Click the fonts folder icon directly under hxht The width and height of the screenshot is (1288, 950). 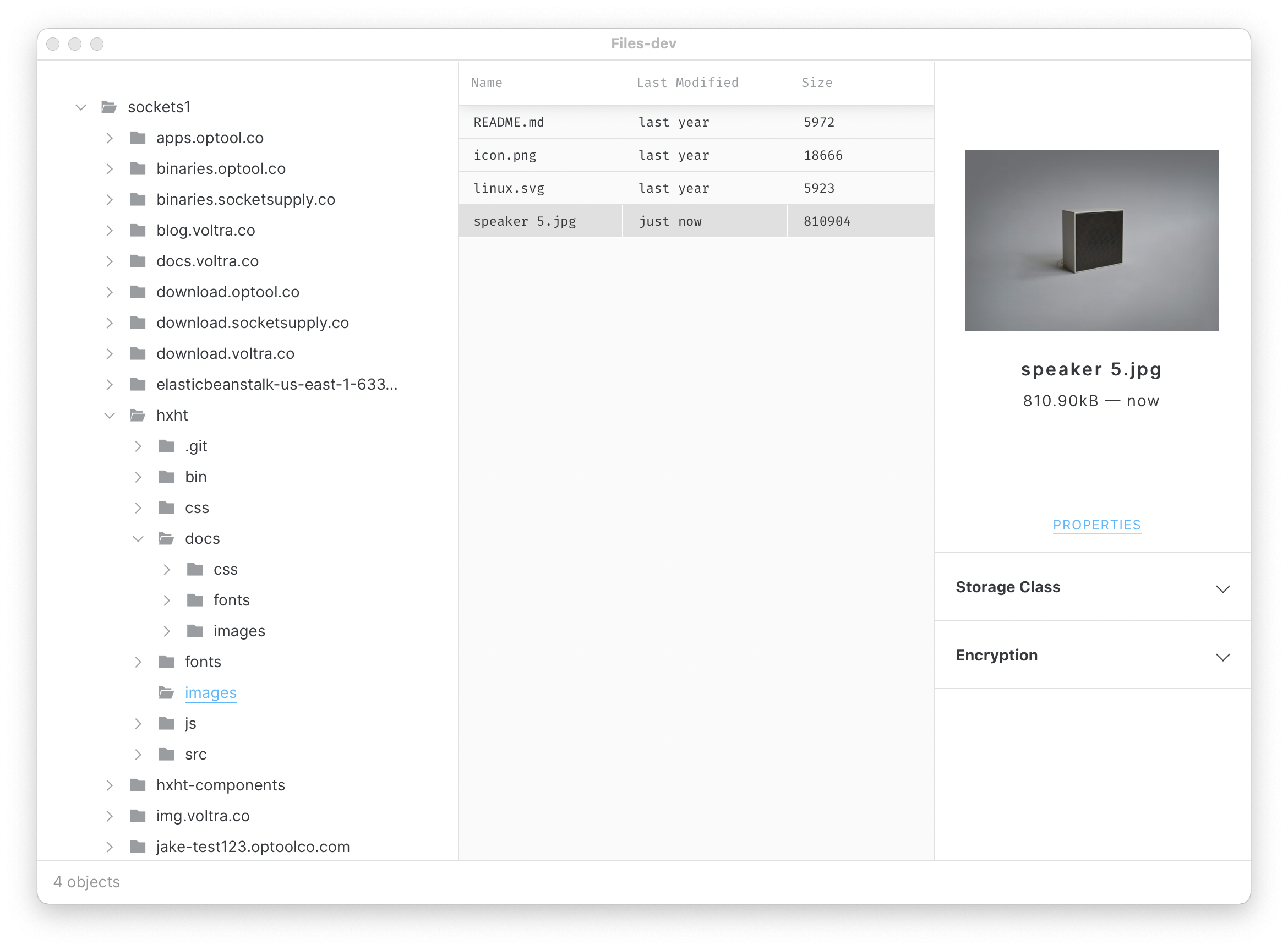click(167, 662)
